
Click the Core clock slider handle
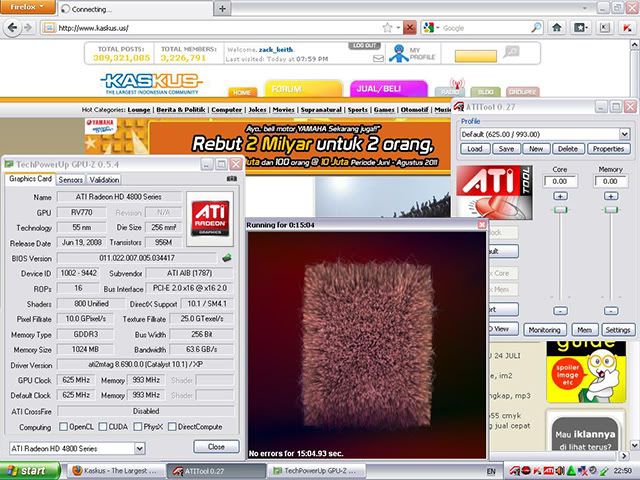pyautogui.click(x=560, y=210)
